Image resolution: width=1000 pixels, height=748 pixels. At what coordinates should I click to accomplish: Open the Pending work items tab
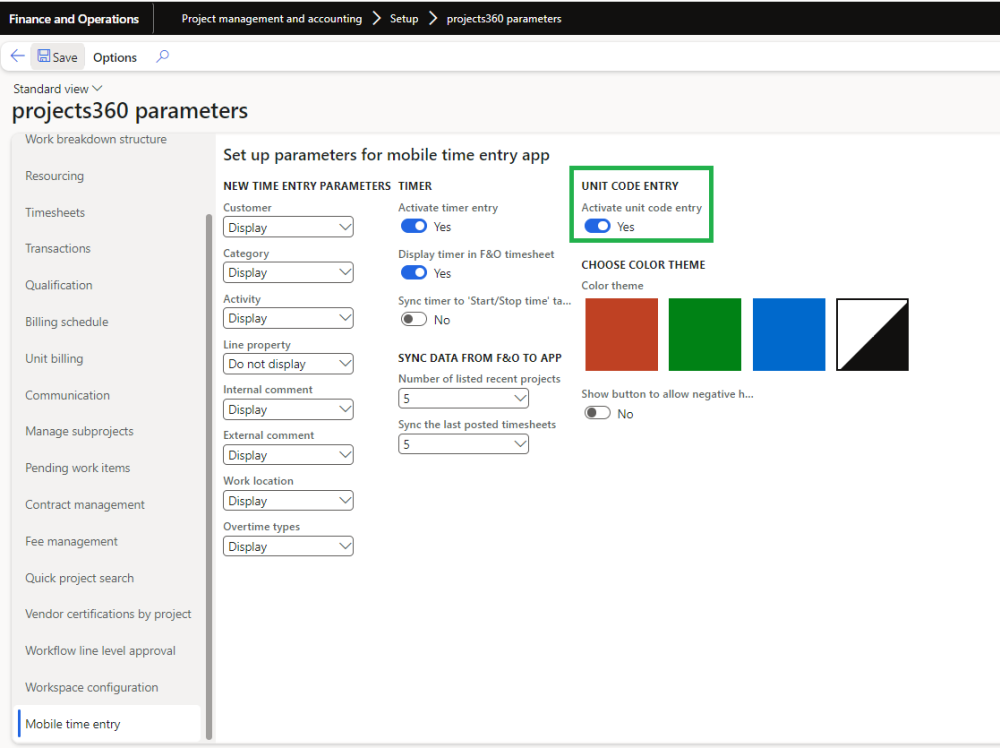point(78,467)
